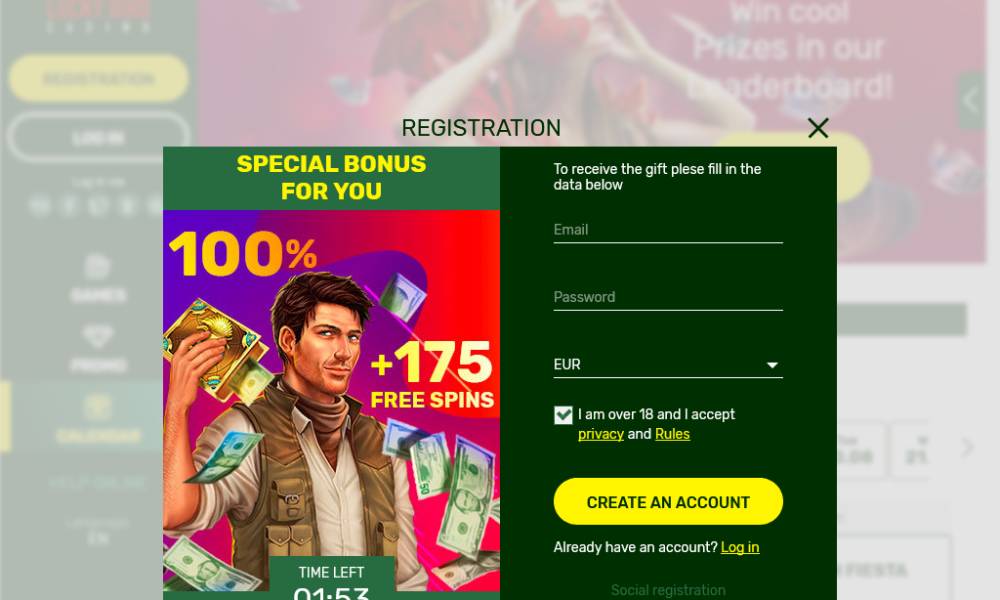
Task: Open the Rules link
Action: click(x=672, y=434)
